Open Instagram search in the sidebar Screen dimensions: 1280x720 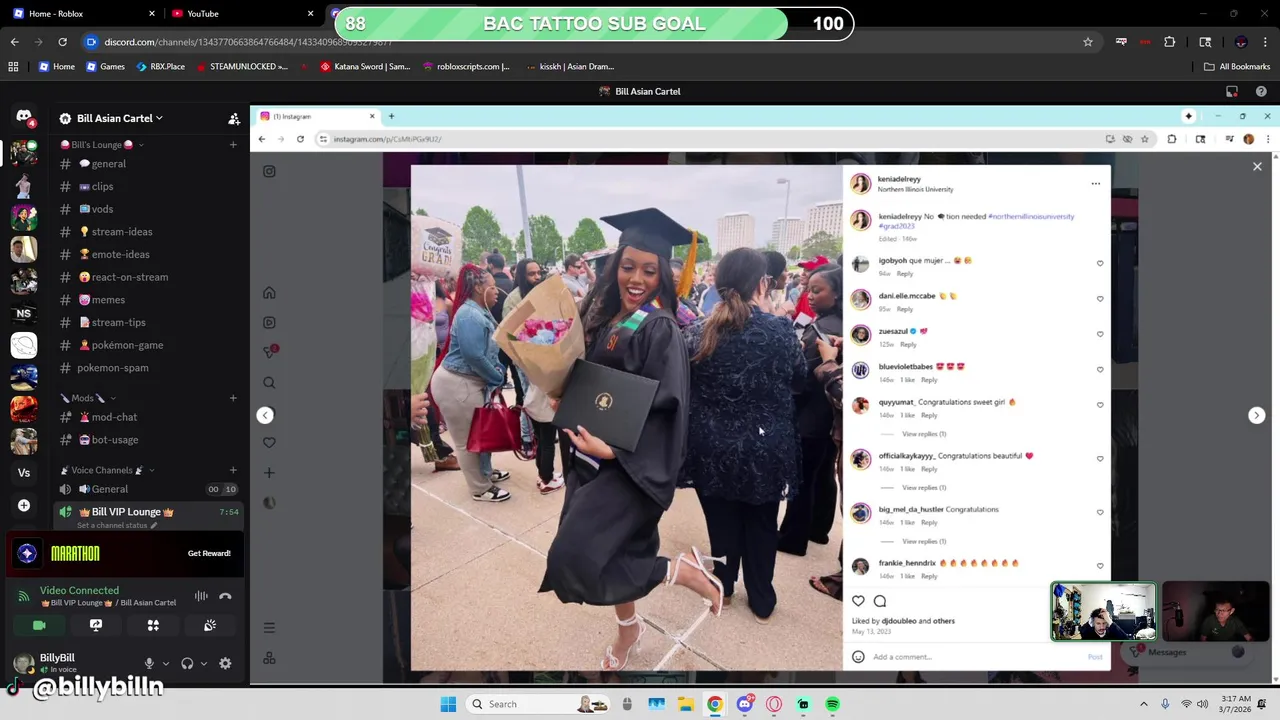point(269,382)
